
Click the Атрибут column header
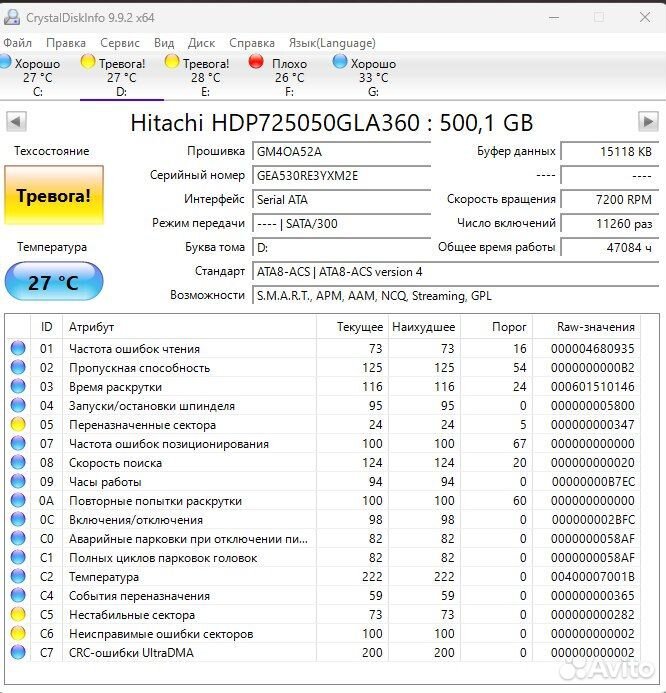click(190, 327)
